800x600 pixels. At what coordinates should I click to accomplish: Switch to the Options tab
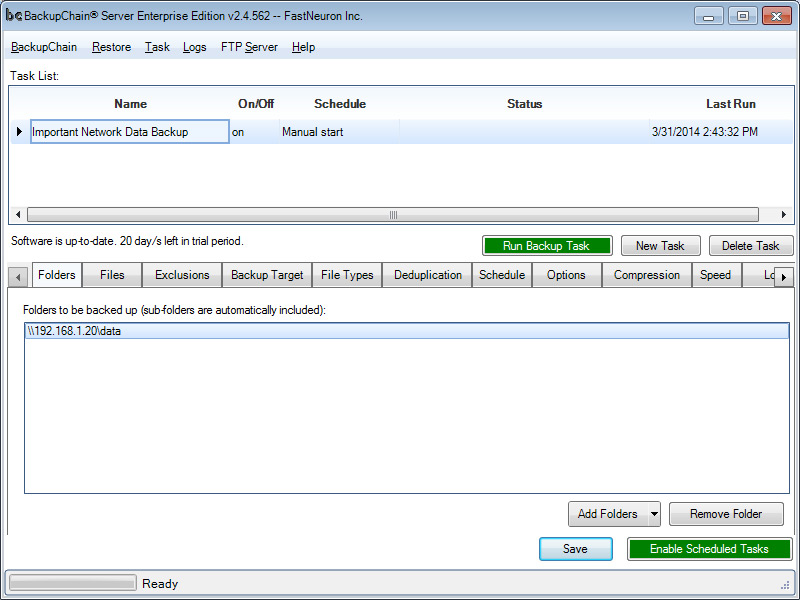pos(566,275)
